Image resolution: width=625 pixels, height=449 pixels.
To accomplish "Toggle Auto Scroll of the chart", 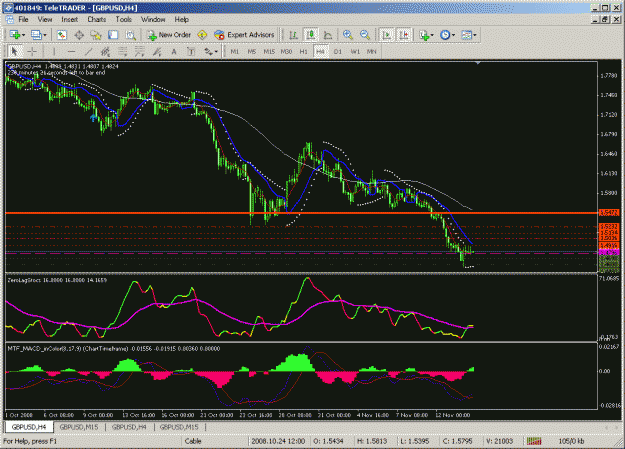I will click(386, 35).
